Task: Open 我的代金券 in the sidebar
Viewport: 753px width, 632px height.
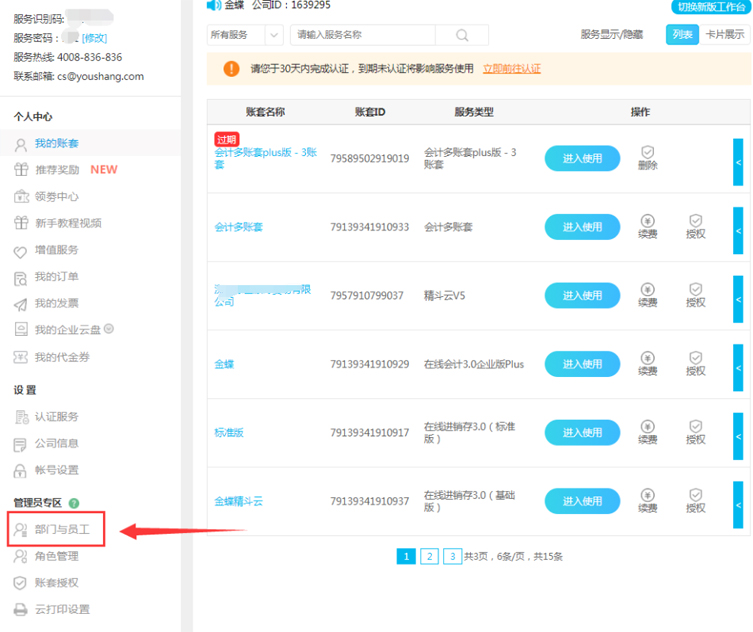Action: [62, 357]
